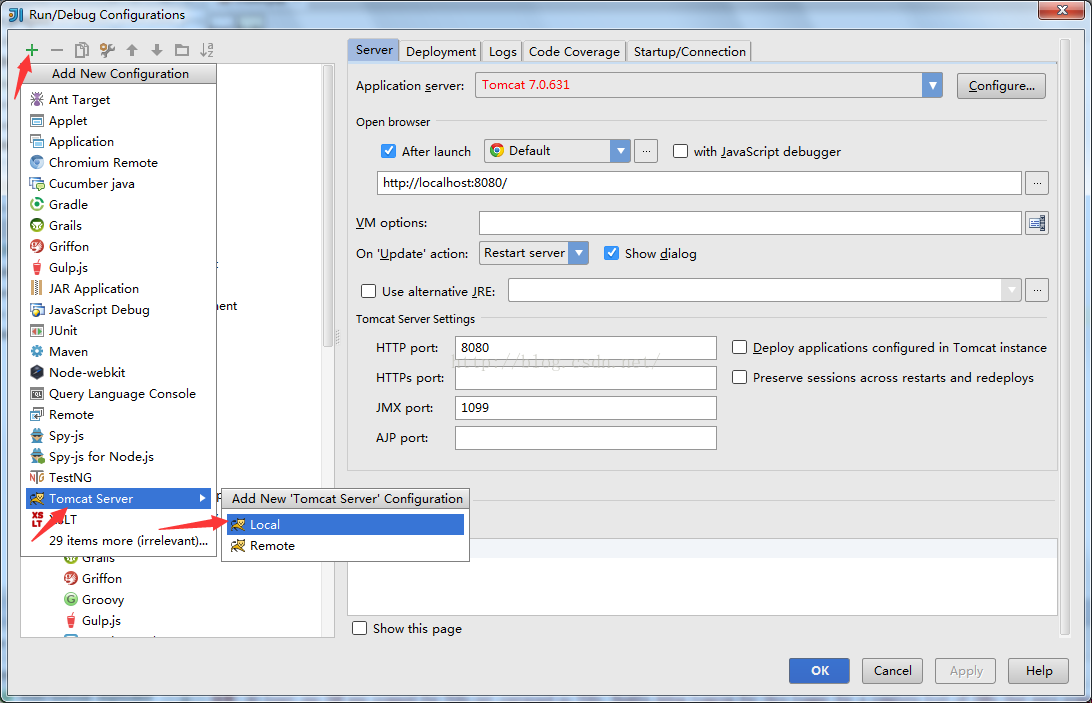
Task: Click the VM options input field
Action: pos(750,223)
